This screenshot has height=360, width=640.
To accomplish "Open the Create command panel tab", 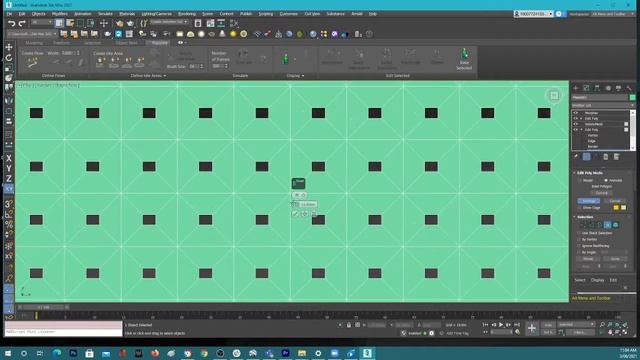I will (576, 88).
